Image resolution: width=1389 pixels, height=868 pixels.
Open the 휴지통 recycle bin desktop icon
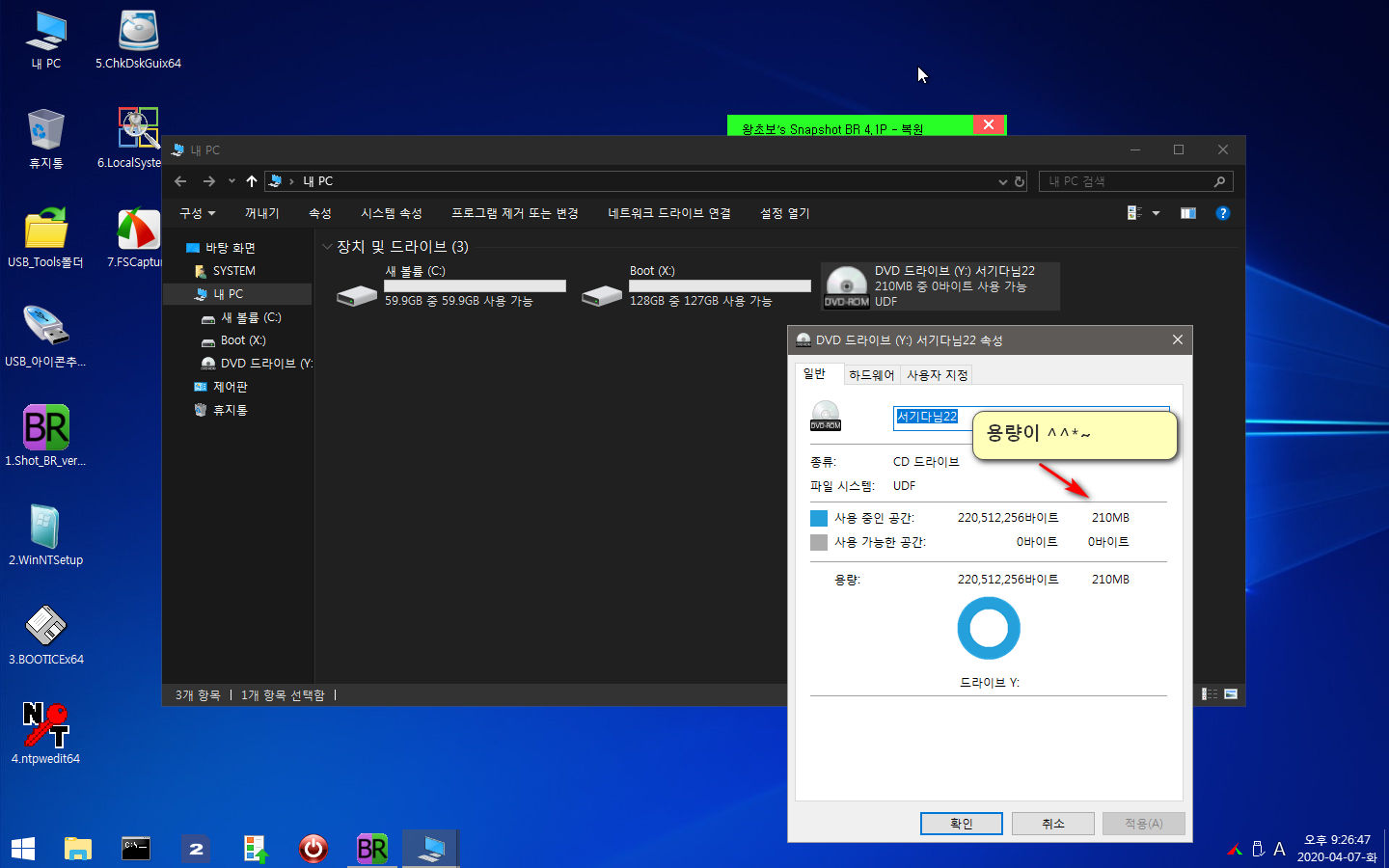point(45,139)
